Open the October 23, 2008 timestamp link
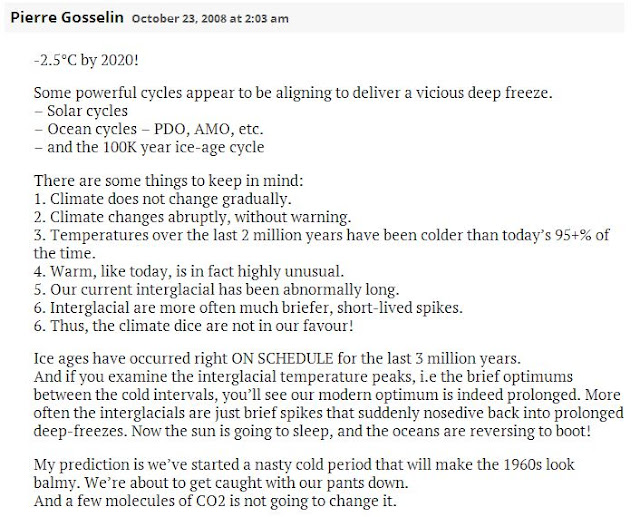The image size is (640, 517). (x=210, y=18)
